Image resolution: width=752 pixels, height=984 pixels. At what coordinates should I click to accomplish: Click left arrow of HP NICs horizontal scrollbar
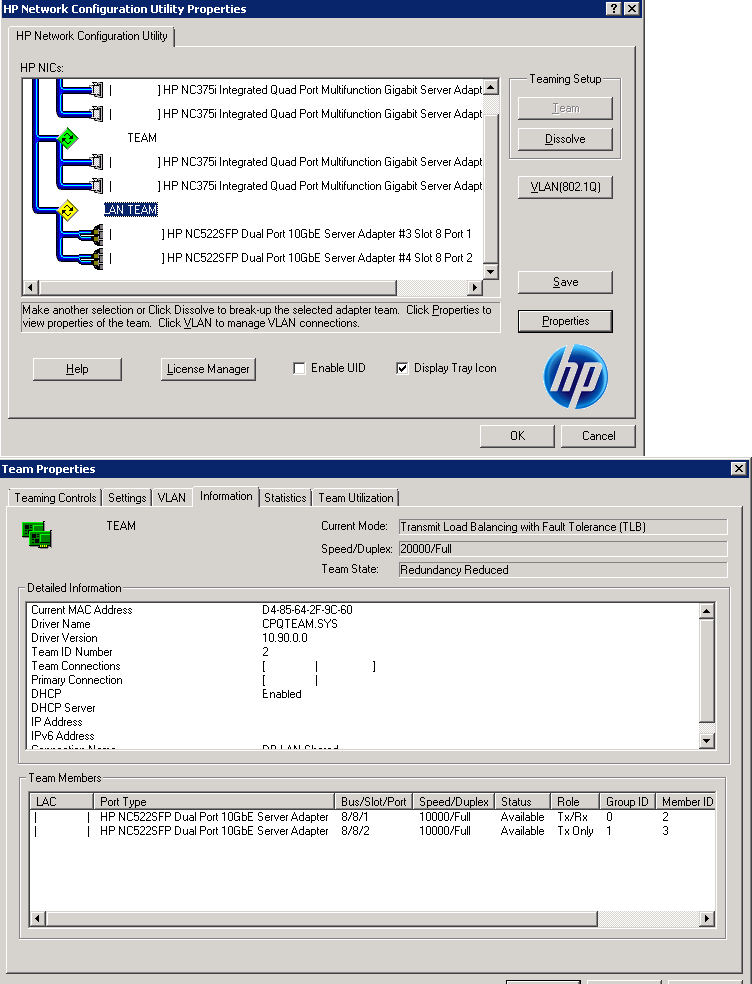point(30,287)
